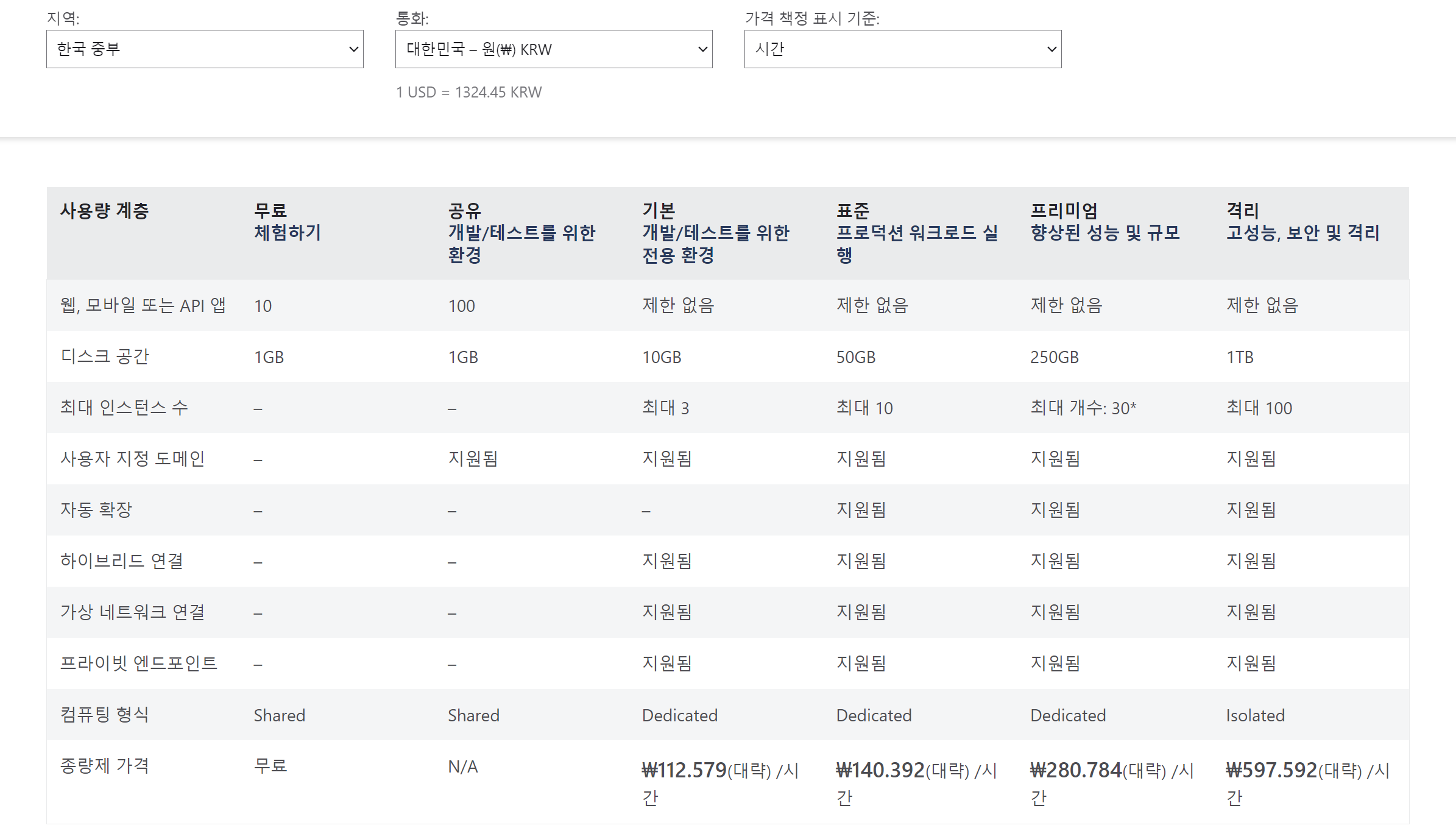Click the 무료 체험하기 column header
Screen dimensions: 1456x831
(x=288, y=222)
